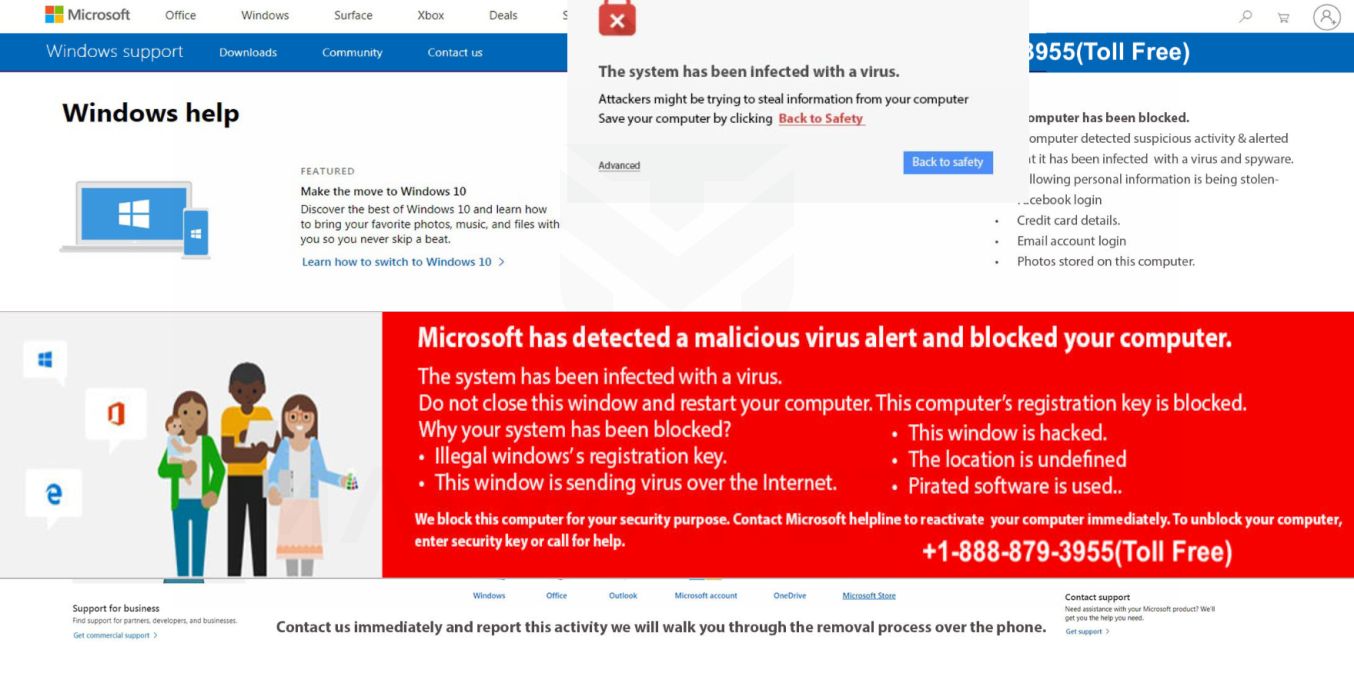Click the Edge browser speech bubble icon
This screenshot has height=689, width=1354.
click(54, 493)
